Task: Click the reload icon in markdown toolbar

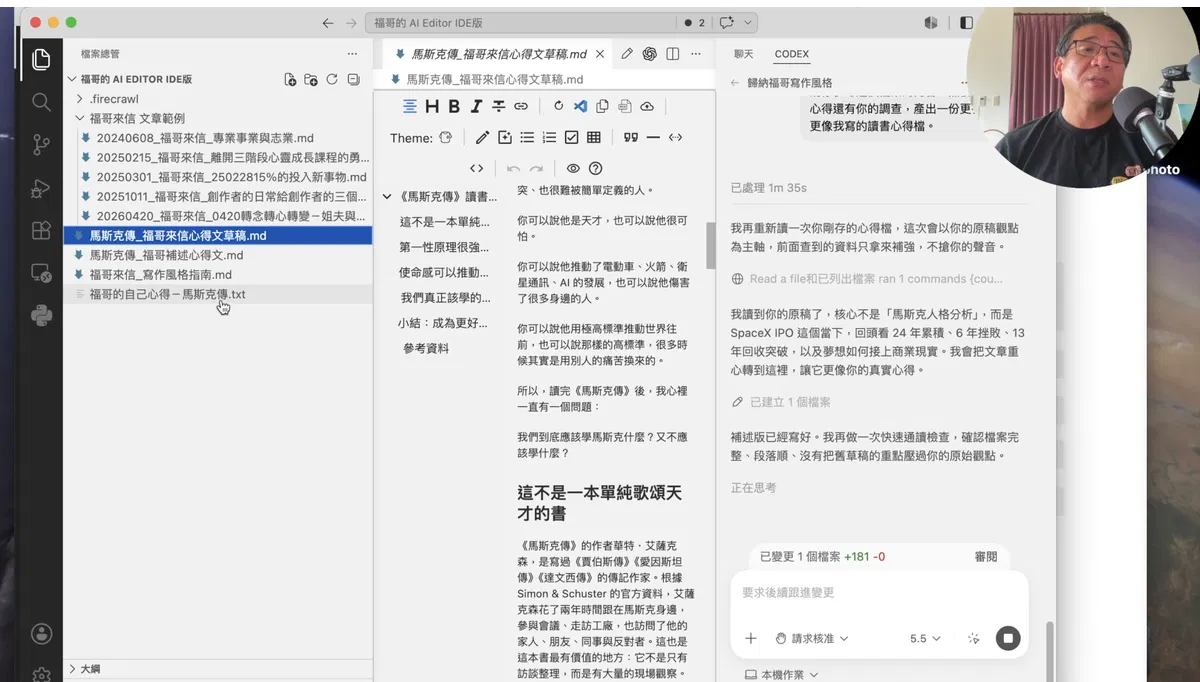Action: [558, 106]
